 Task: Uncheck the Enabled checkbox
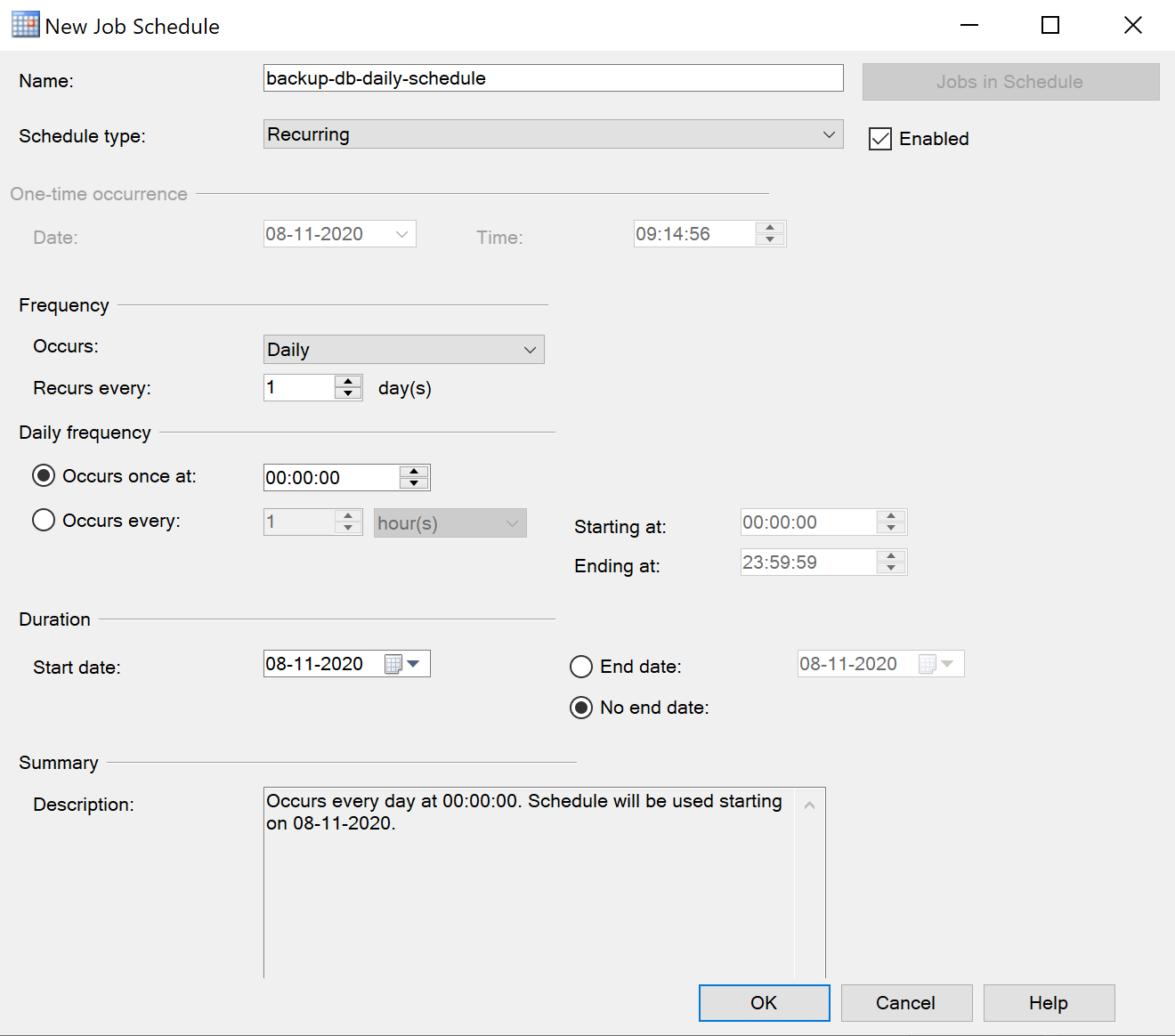coord(880,139)
